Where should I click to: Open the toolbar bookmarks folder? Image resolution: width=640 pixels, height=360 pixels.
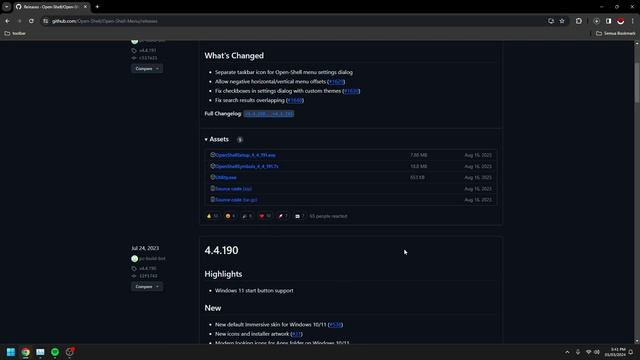point(15,33)
